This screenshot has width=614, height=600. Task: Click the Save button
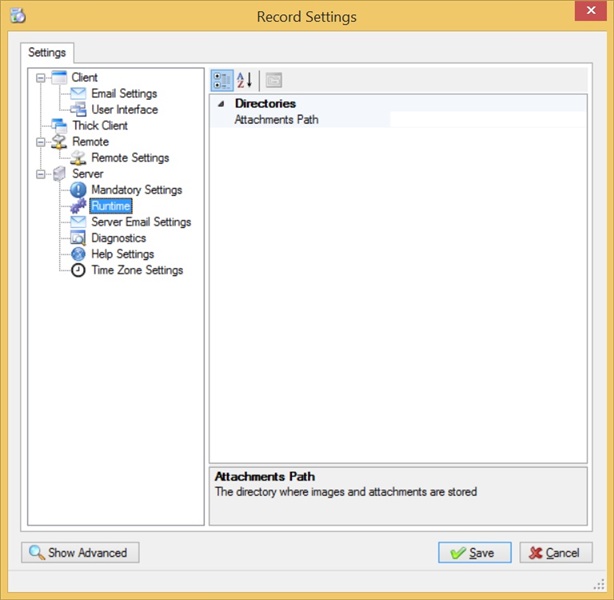click(x=475, y=552)
